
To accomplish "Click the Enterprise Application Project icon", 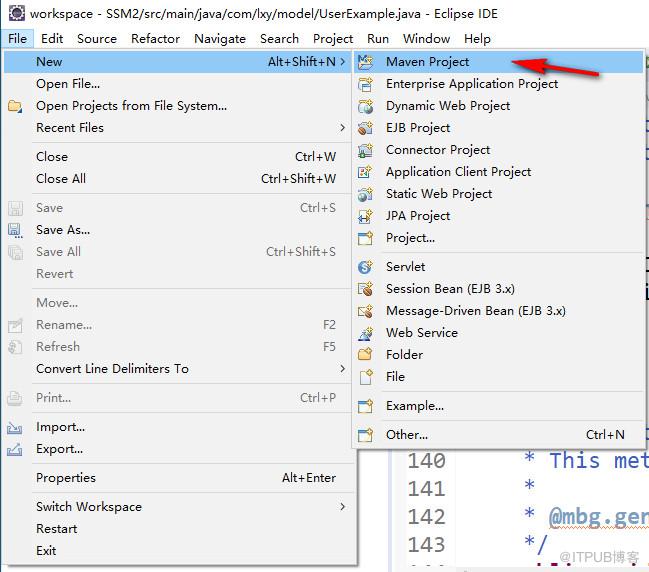I will coord(365,84).
